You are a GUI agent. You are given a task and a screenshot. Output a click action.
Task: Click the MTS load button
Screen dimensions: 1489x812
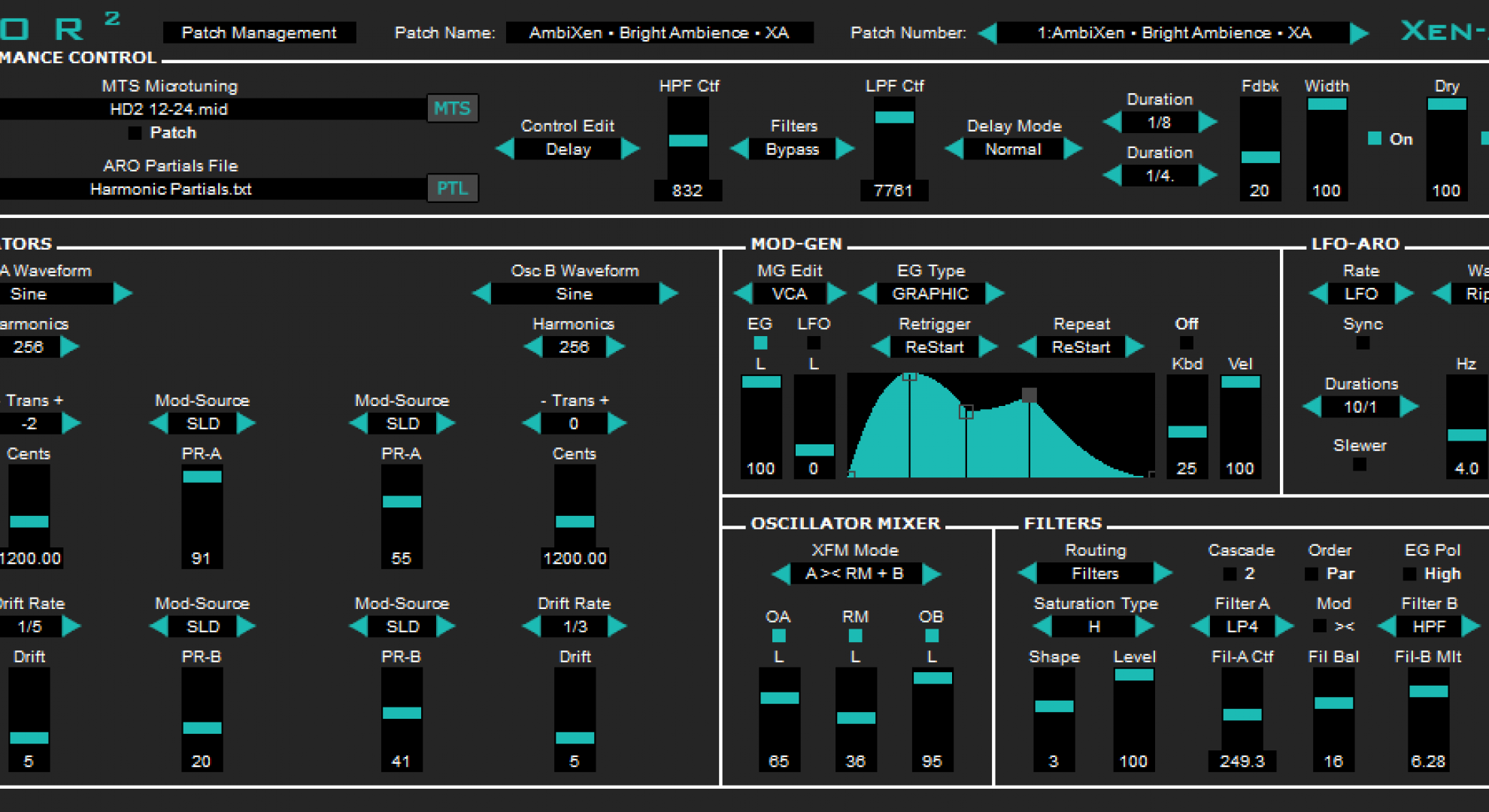pos(452,109)
